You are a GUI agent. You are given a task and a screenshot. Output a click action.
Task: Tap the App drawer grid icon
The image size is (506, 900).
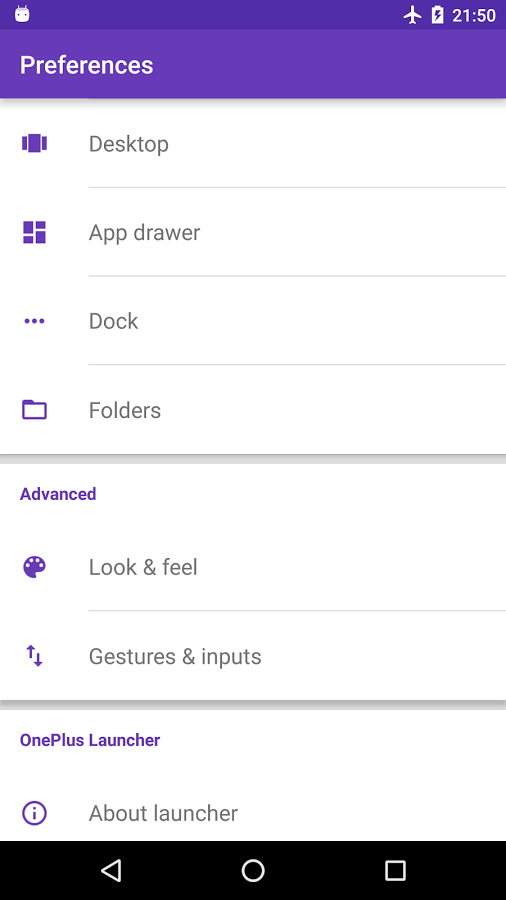34,232
